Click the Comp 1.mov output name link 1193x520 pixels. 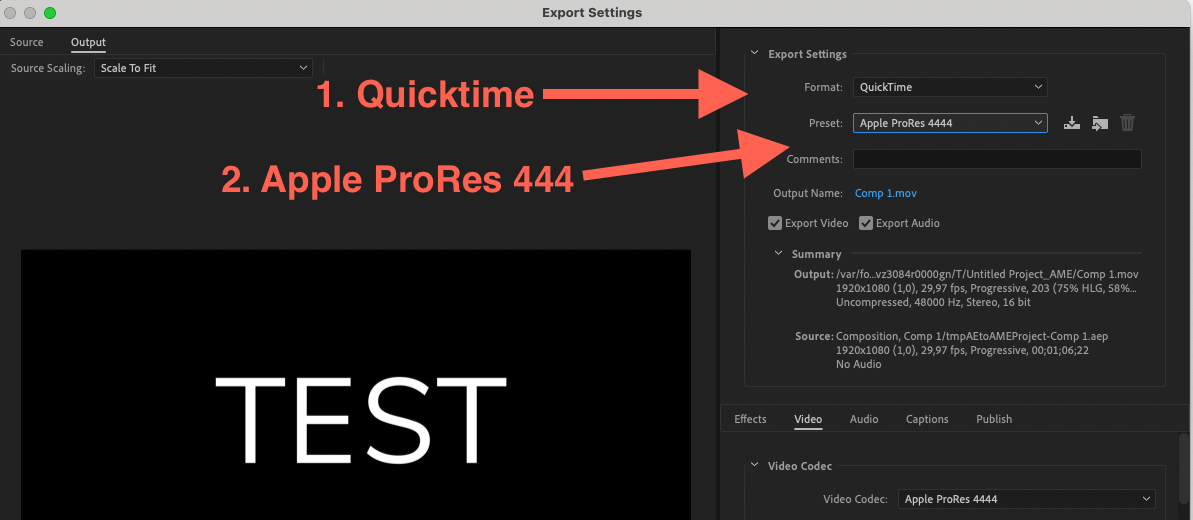[886, 193]
